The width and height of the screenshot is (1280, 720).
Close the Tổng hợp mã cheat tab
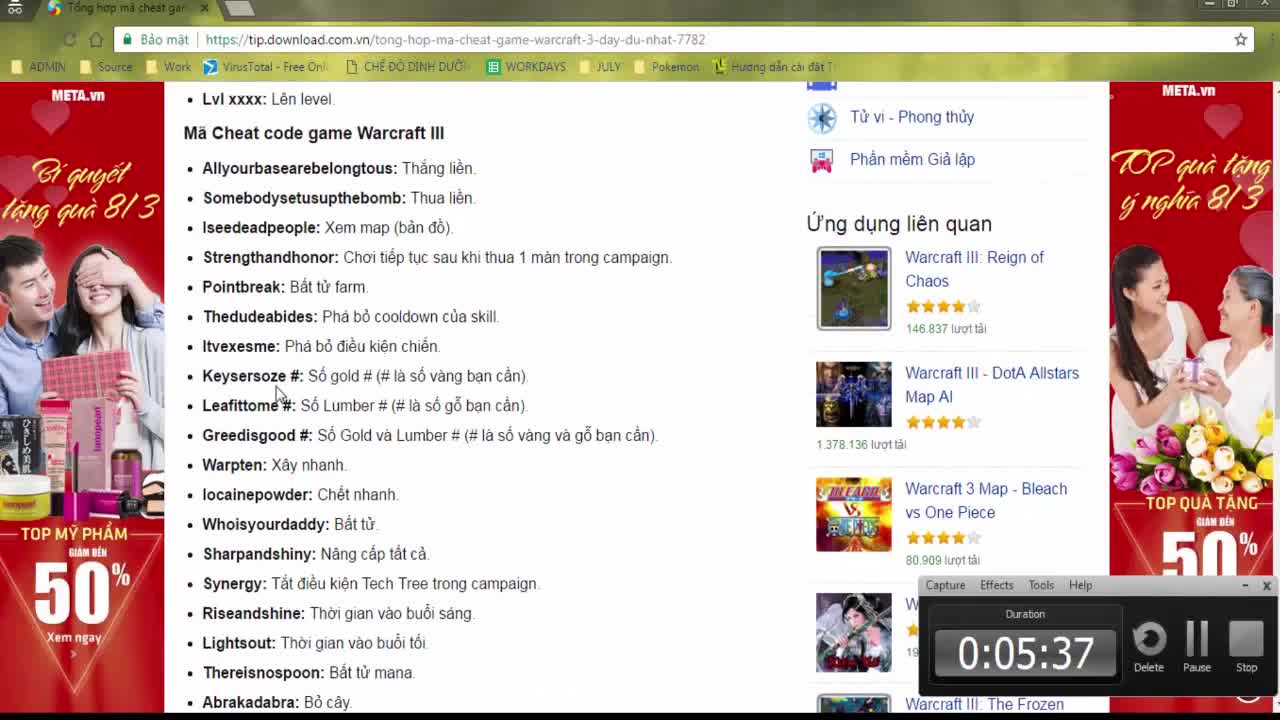(x=204, y=8)
